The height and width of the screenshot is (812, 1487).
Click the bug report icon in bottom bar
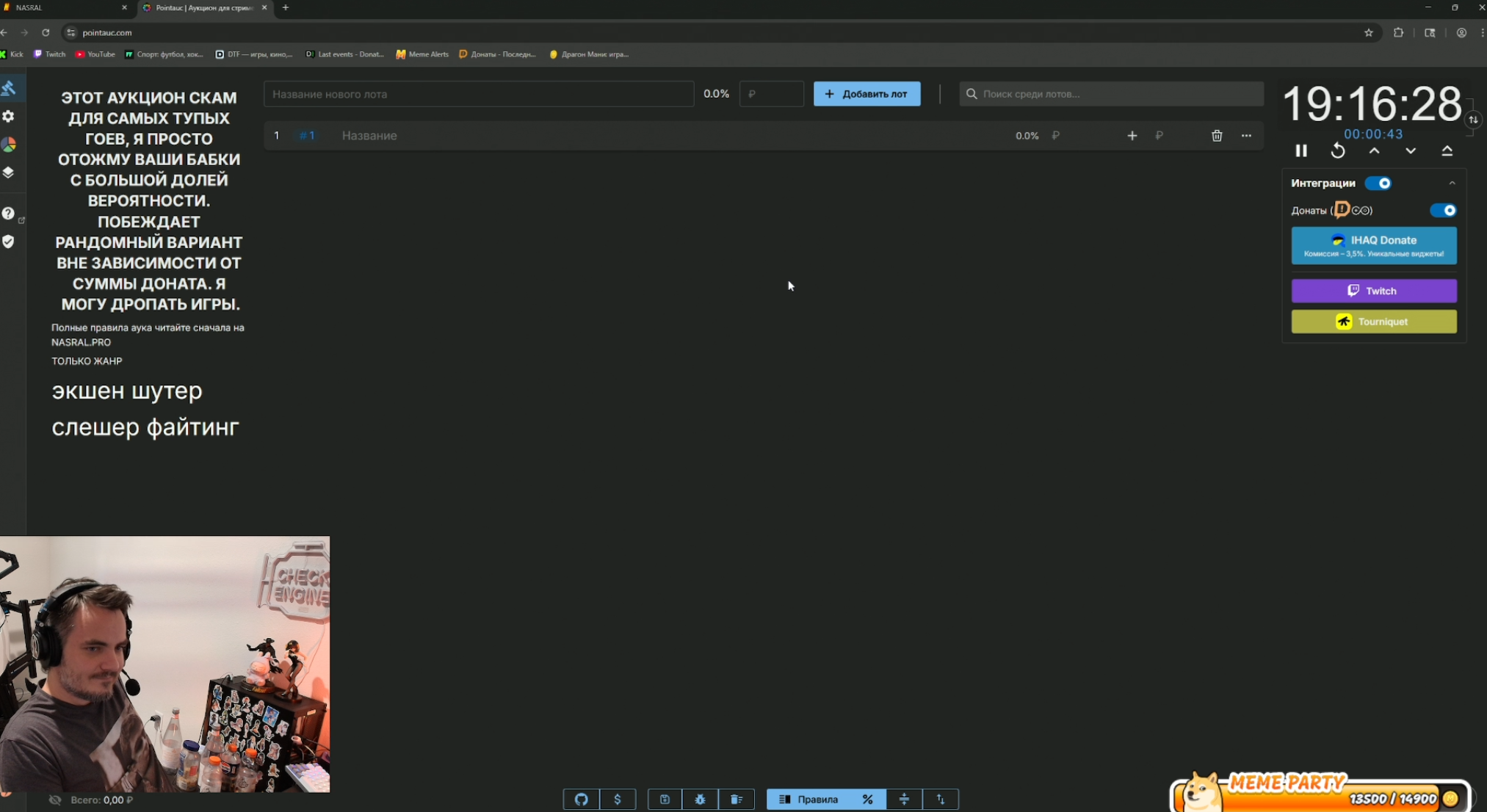pos(700,800)
